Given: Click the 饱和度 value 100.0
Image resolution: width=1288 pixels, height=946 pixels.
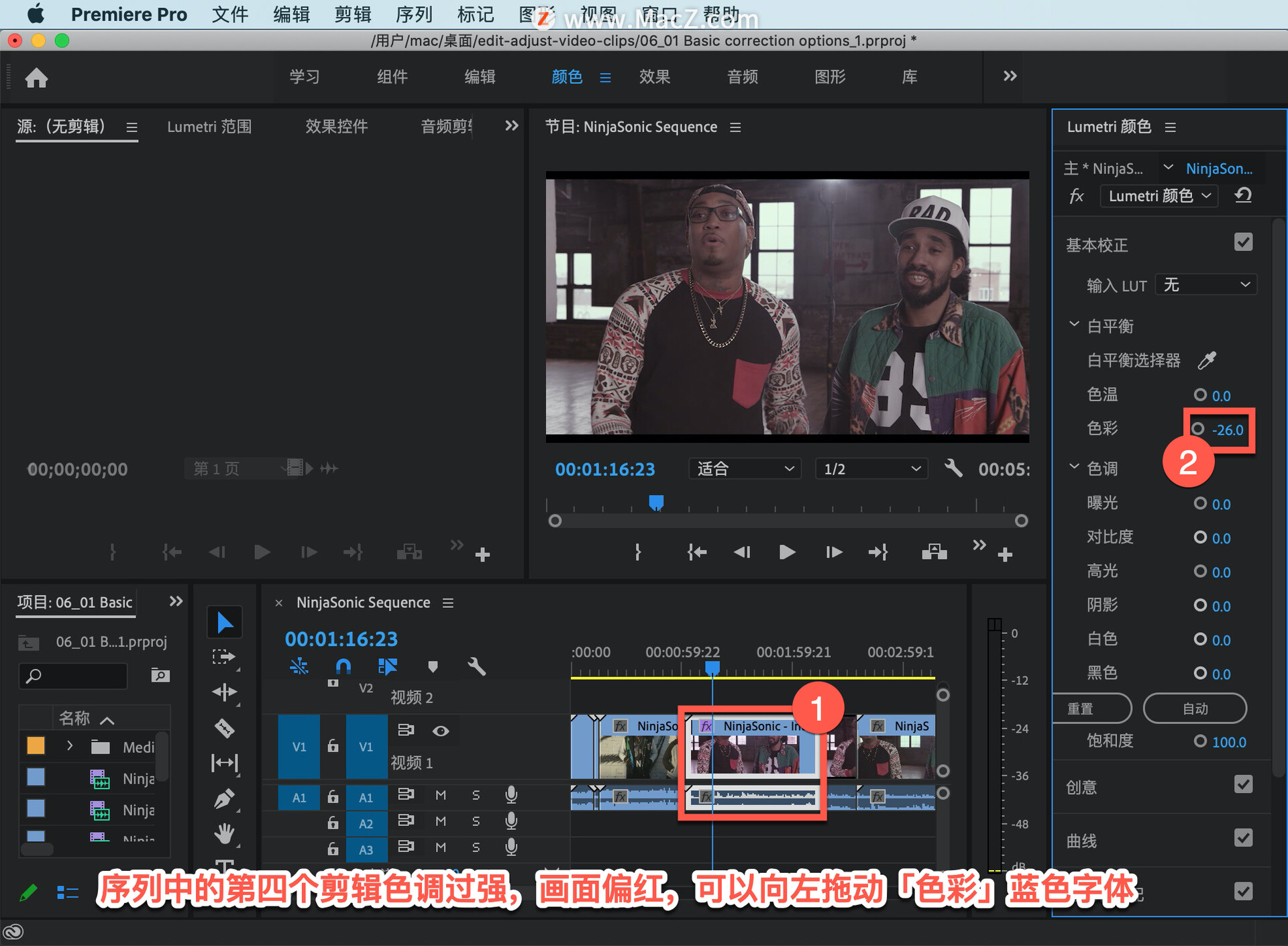Looking at the screenshot, I should [1228, 742].
